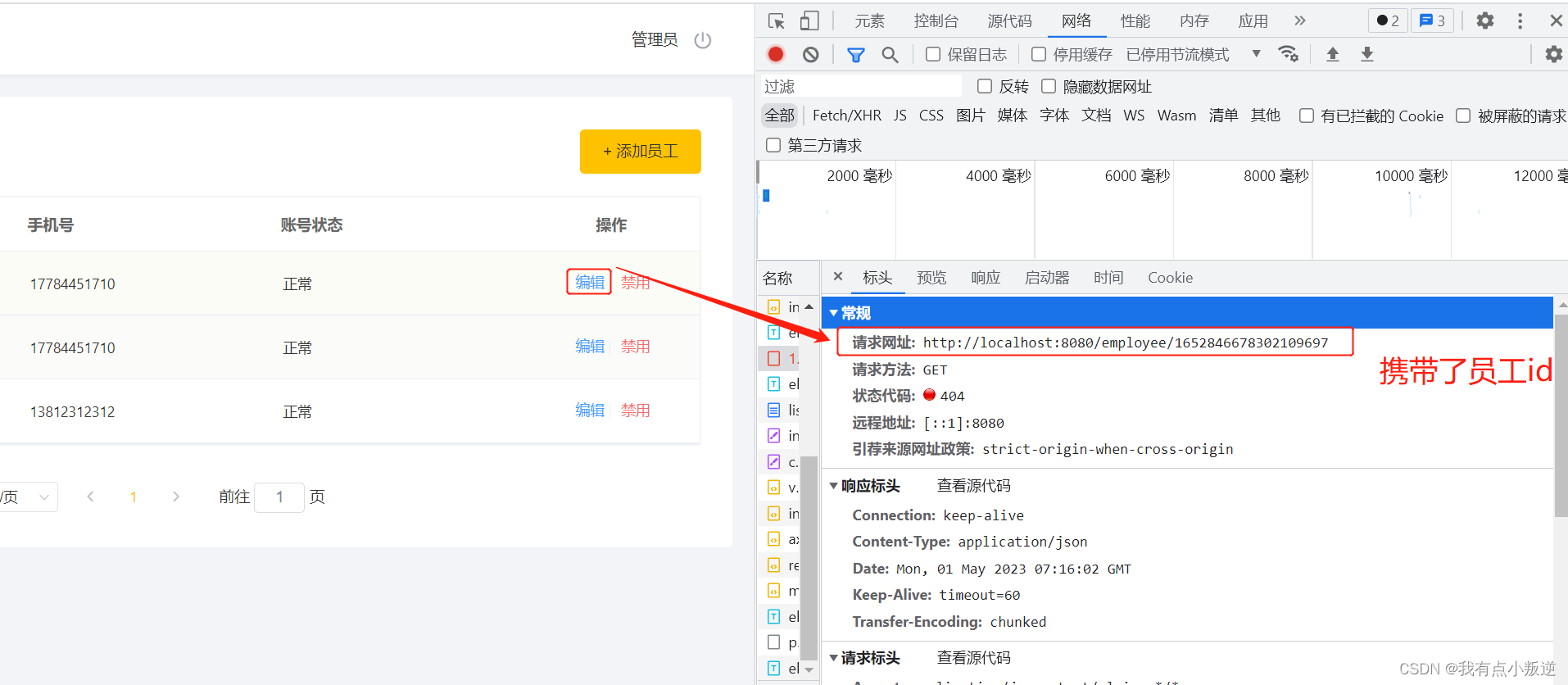Export HAR file download arrow icon
The height and width of the screenshot is (685, 1568).
pos(1367,54)
